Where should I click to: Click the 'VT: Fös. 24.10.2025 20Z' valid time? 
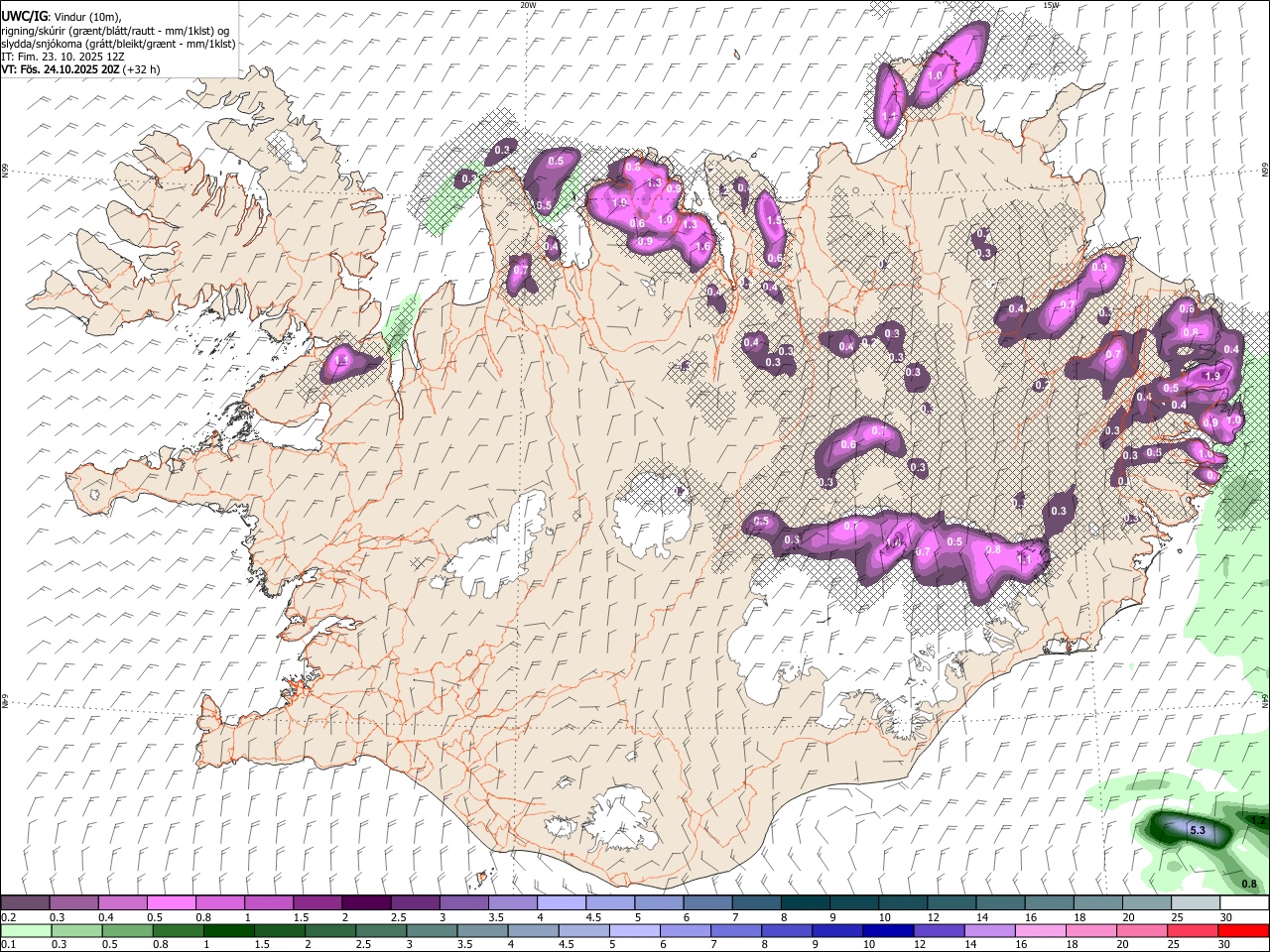click(x=61, y=69)
